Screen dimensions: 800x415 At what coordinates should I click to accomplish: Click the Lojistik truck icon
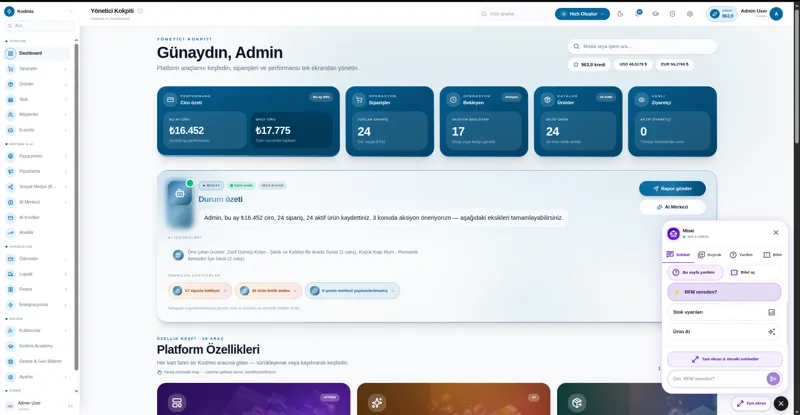pos(10,274)
